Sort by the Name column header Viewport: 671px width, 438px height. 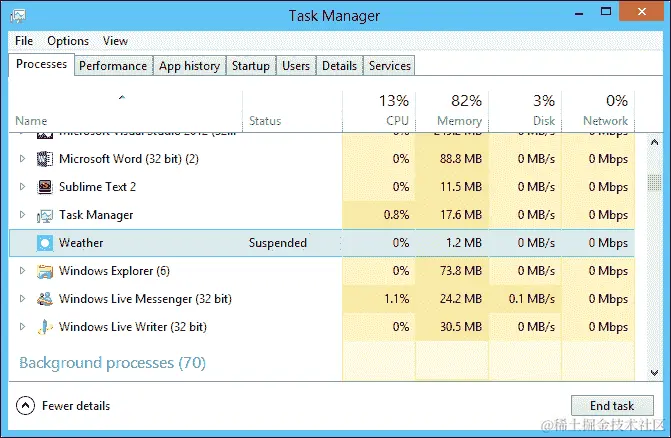point(125,111)
